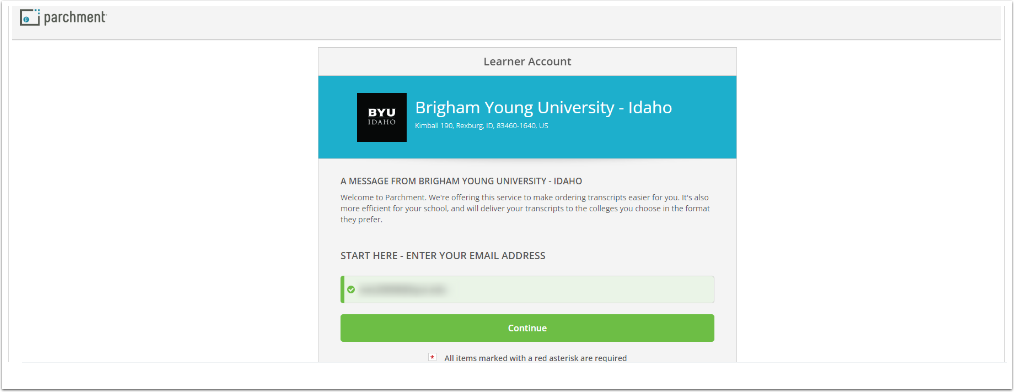Screen dimensions: 1014x392
Task: Select the Learner Account header
Action: pyautogui.click(x=527, y=61)
